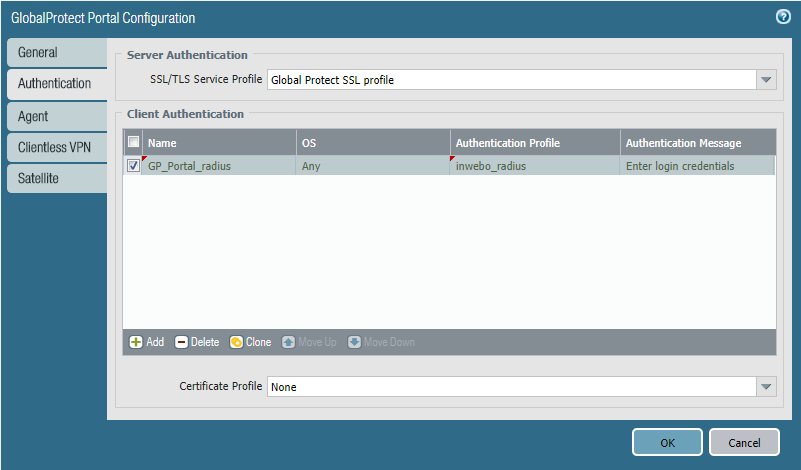Click the Move Down arrow icon
Screen dimensions: 801x470
point(354,342)
